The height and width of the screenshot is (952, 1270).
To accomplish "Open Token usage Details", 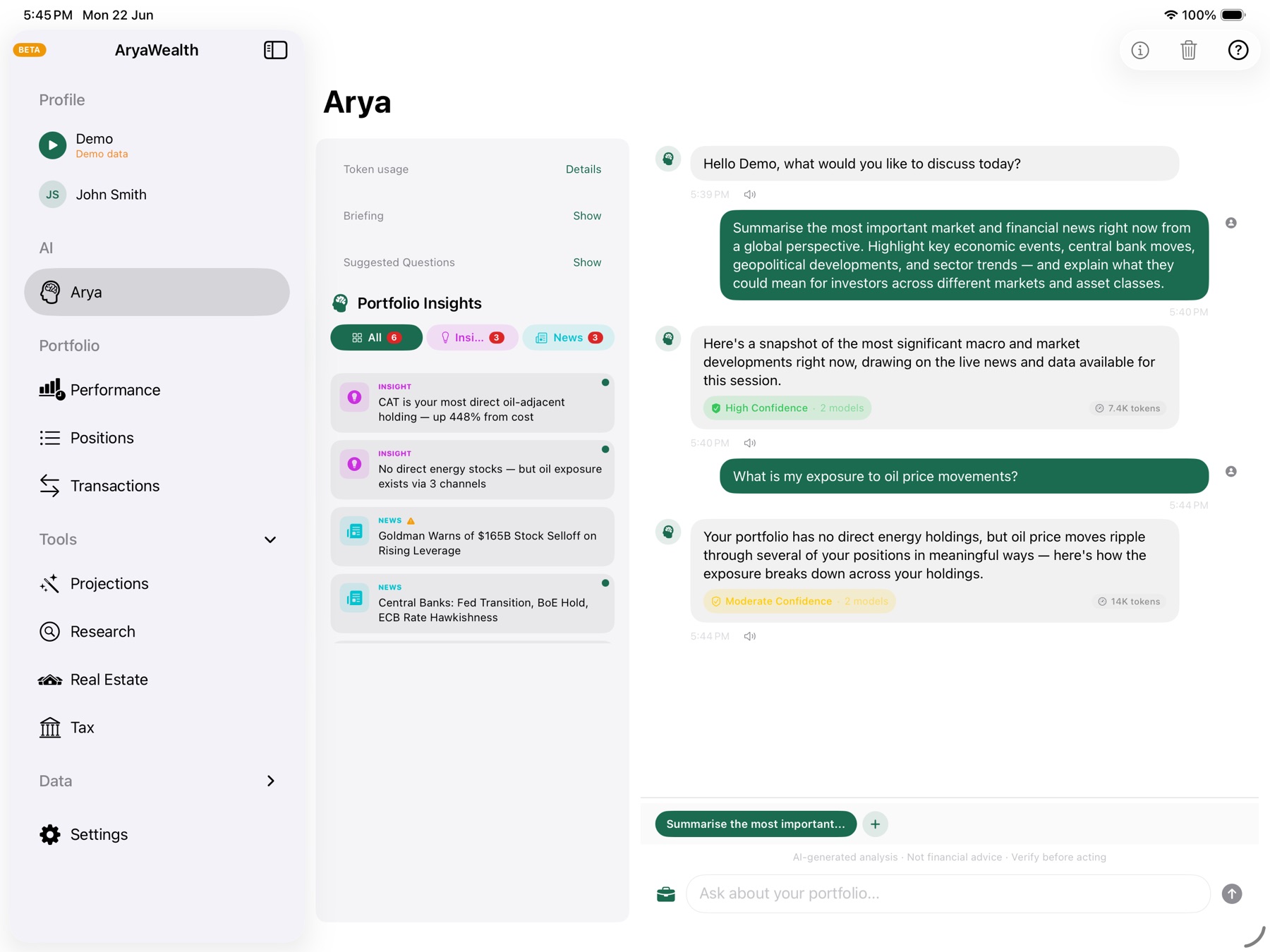I will [x=583, y=169].
